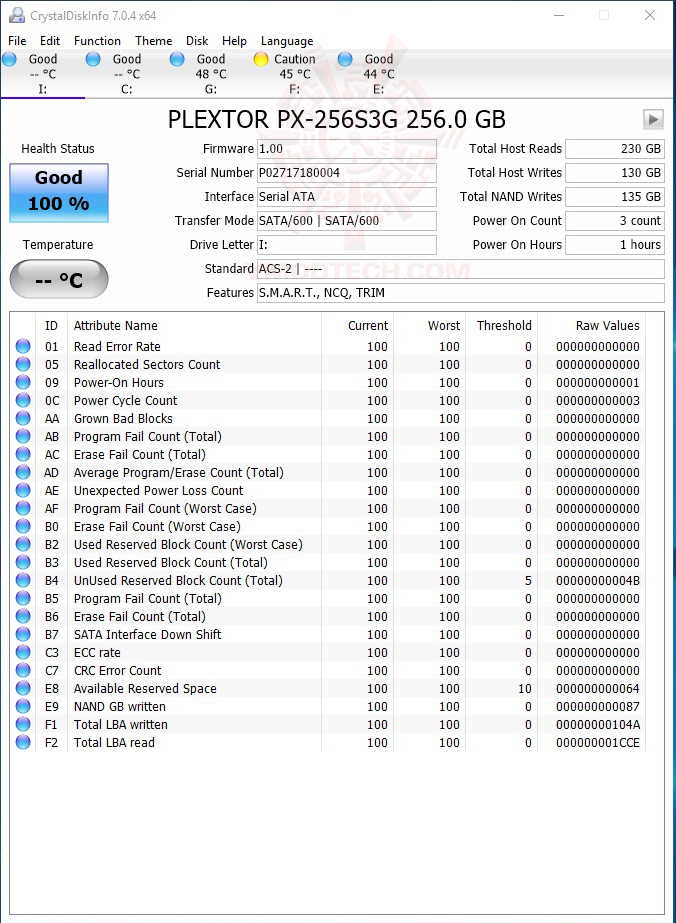Click Total Host Reads value 230 GB

615,149
